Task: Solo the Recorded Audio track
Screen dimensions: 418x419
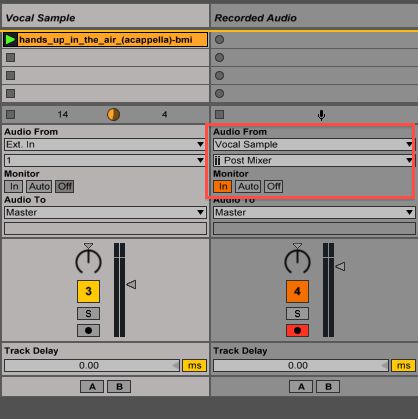Action: (x=297, y=313)
